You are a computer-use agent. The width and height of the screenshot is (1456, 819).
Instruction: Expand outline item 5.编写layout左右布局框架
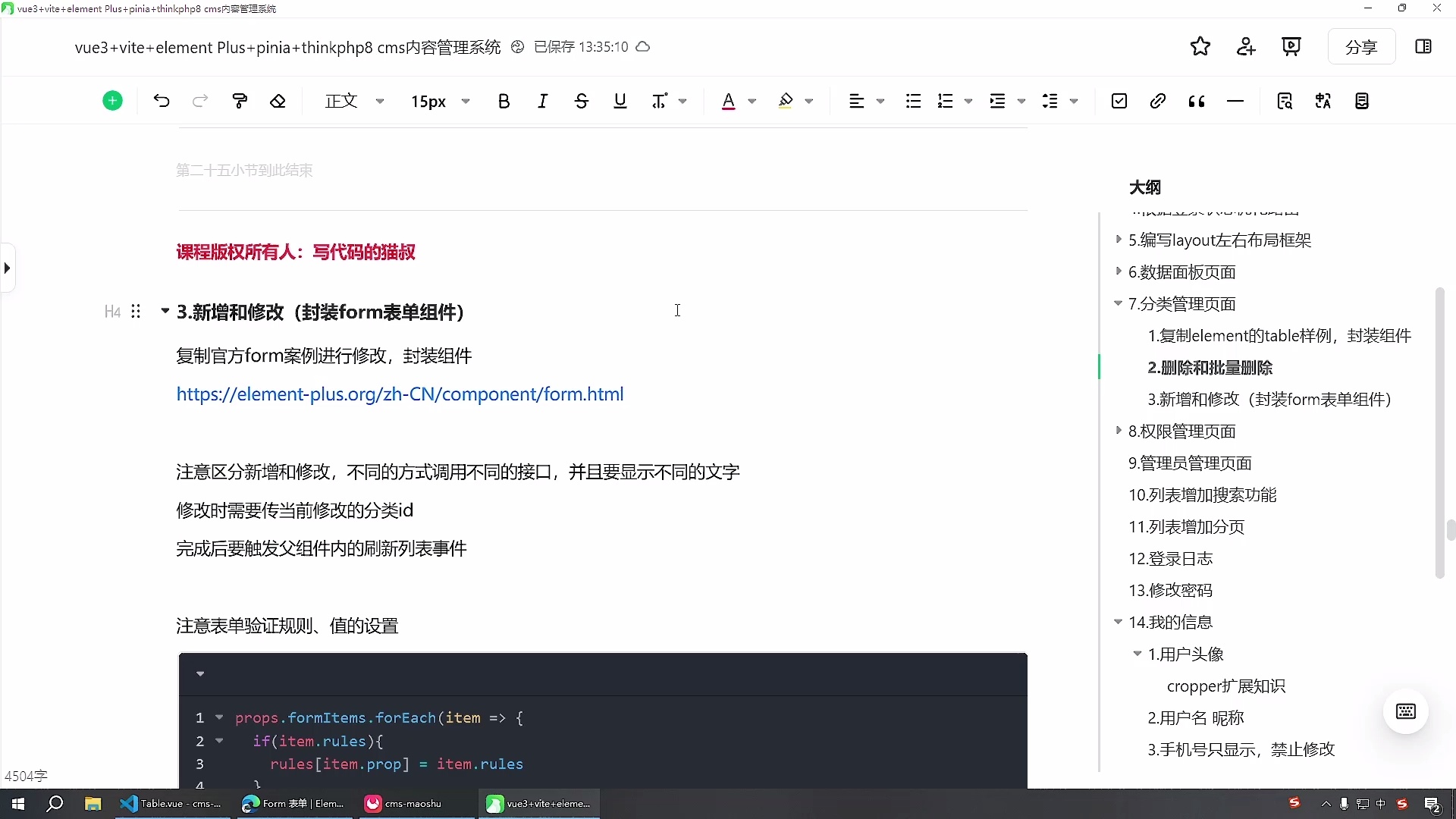[x=1118, y=240]
